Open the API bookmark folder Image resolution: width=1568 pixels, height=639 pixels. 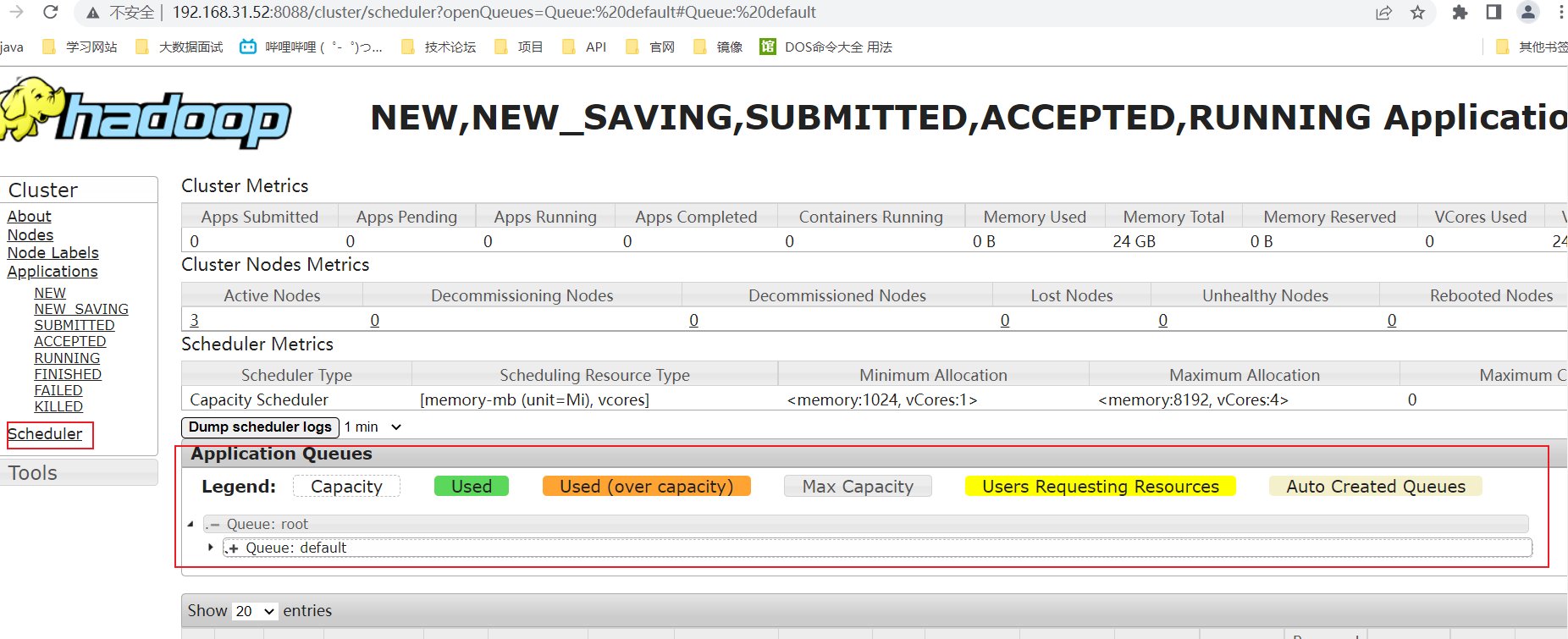pyautogui.click(x=584, y=47)
